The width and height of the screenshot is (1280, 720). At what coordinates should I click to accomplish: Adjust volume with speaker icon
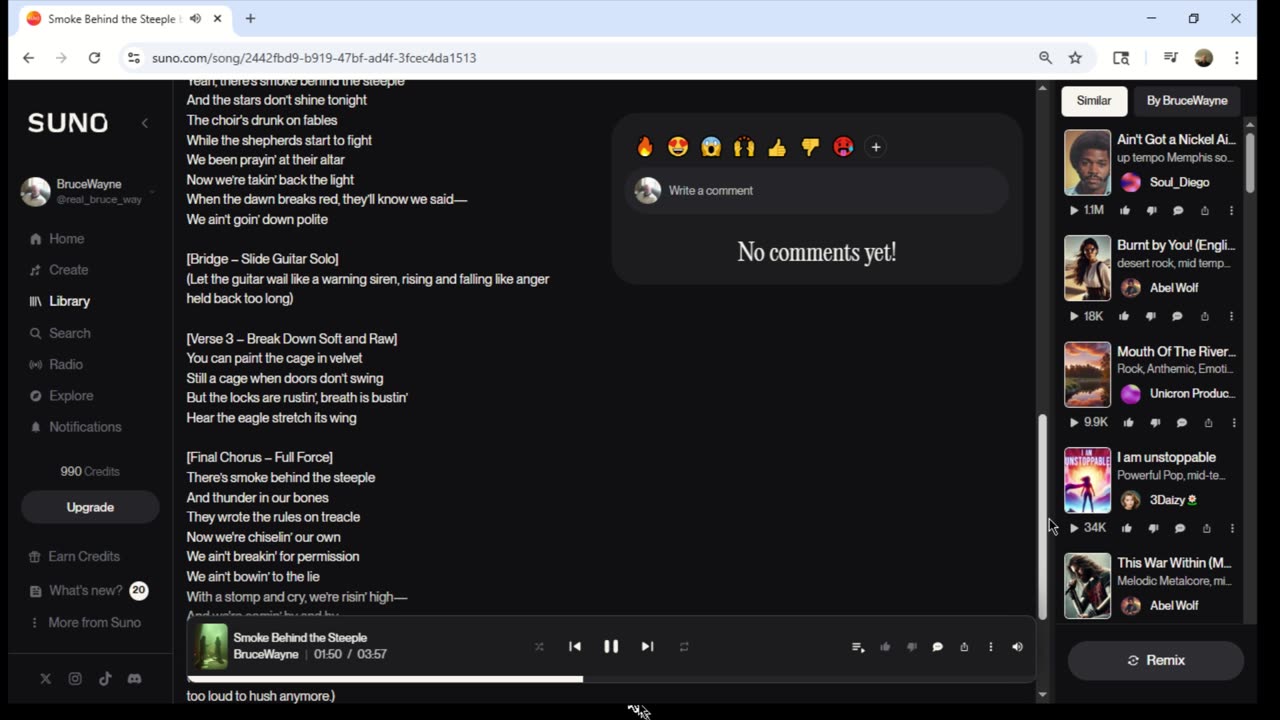click(1017, 647)
